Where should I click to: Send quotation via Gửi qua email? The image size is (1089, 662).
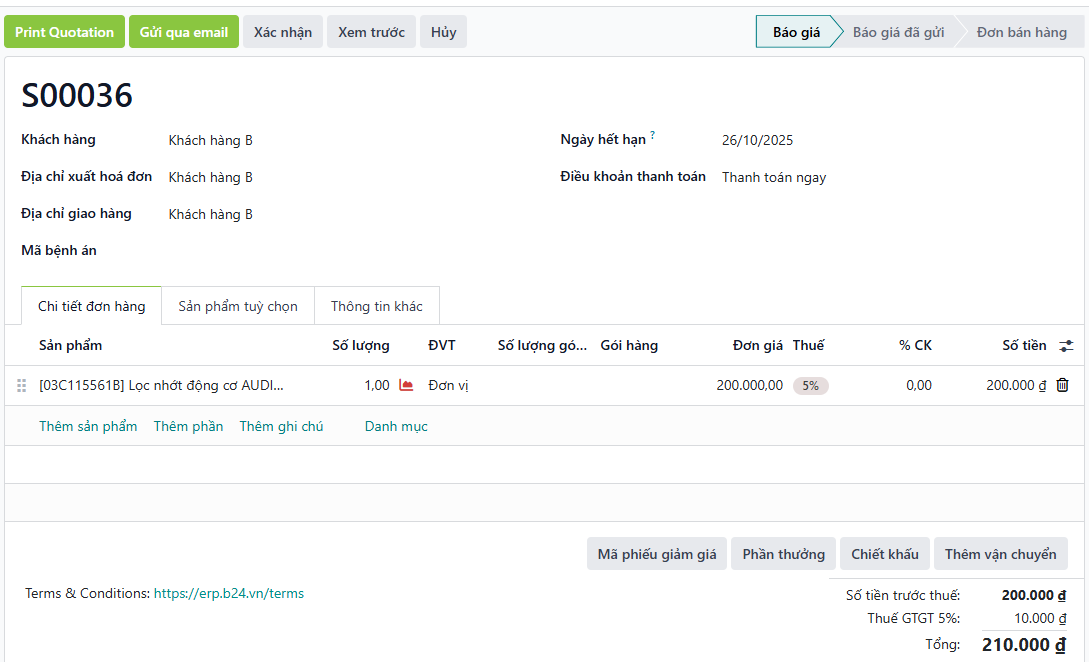click(184, 32)
